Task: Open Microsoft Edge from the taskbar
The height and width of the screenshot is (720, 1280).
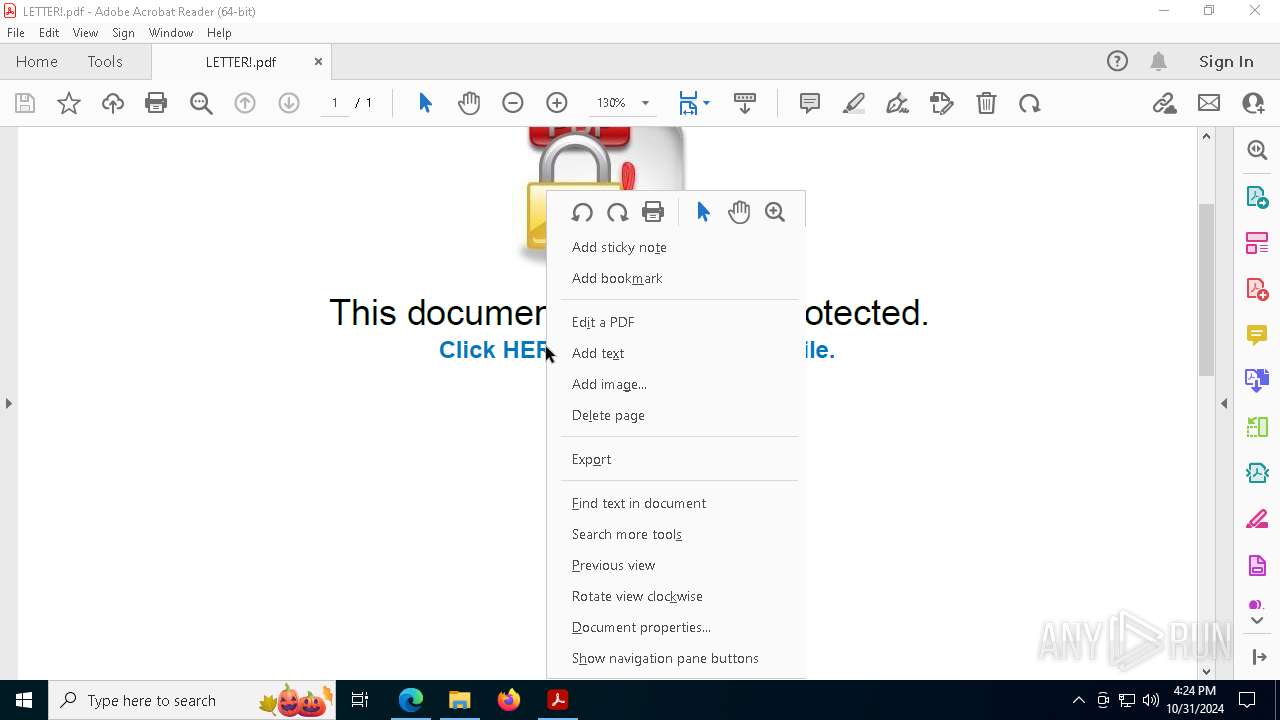Action: [x=411, y=700]
